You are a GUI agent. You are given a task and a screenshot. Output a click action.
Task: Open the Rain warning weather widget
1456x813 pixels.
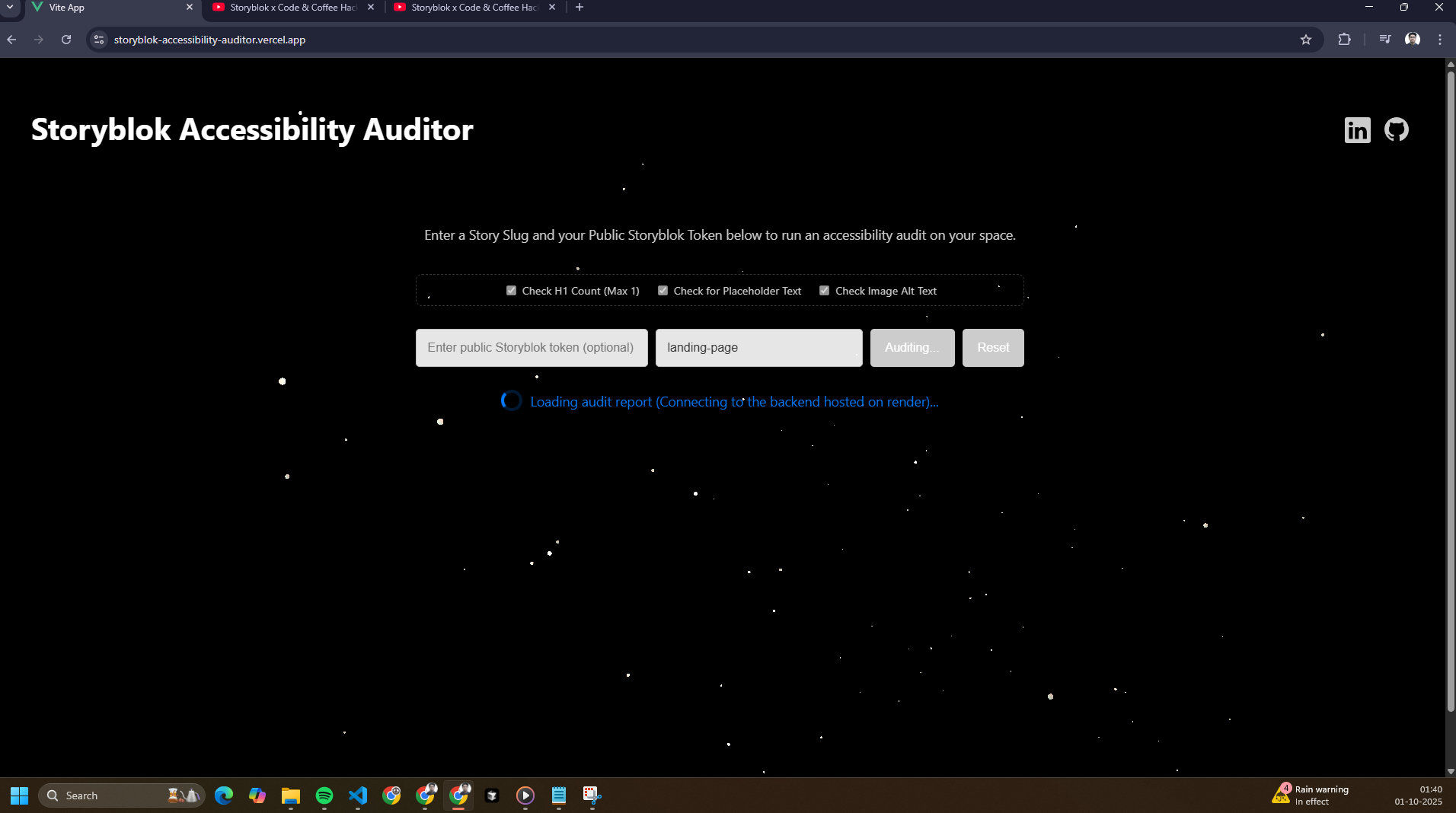[x=1311, y=795]
